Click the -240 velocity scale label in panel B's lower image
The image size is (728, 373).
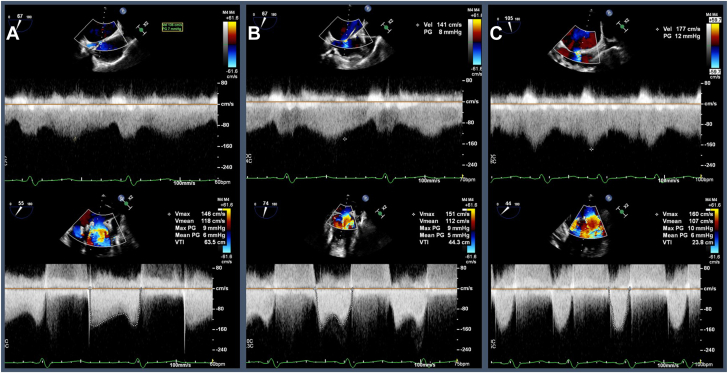tap(466, 350)
